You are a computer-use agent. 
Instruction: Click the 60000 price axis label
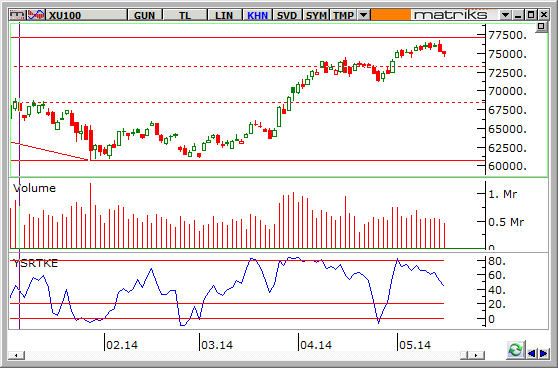[507, 166]
